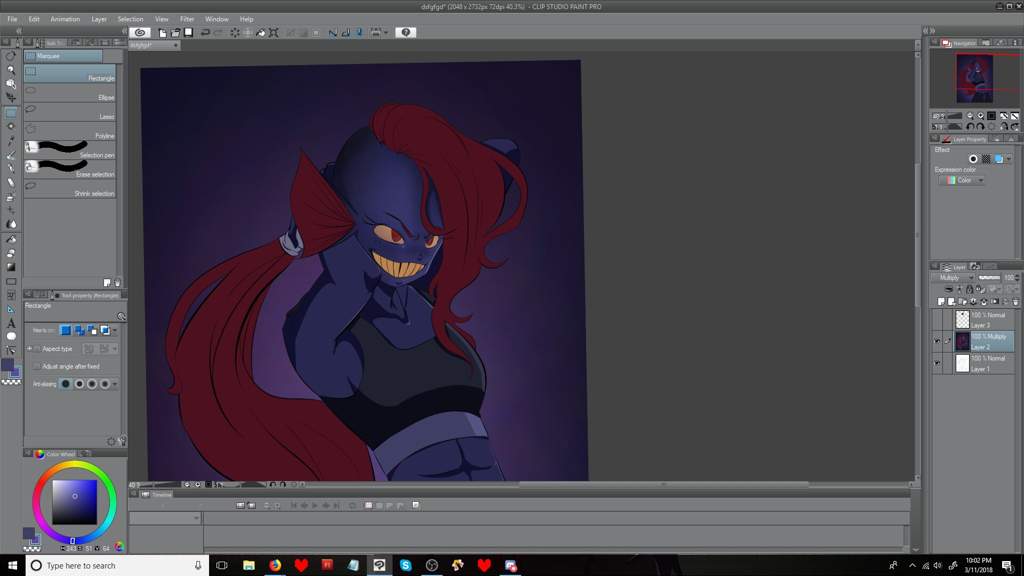1024x576 pixels.
Task: Click the zoom in icon in Navigator
Action: pos(981,116)
